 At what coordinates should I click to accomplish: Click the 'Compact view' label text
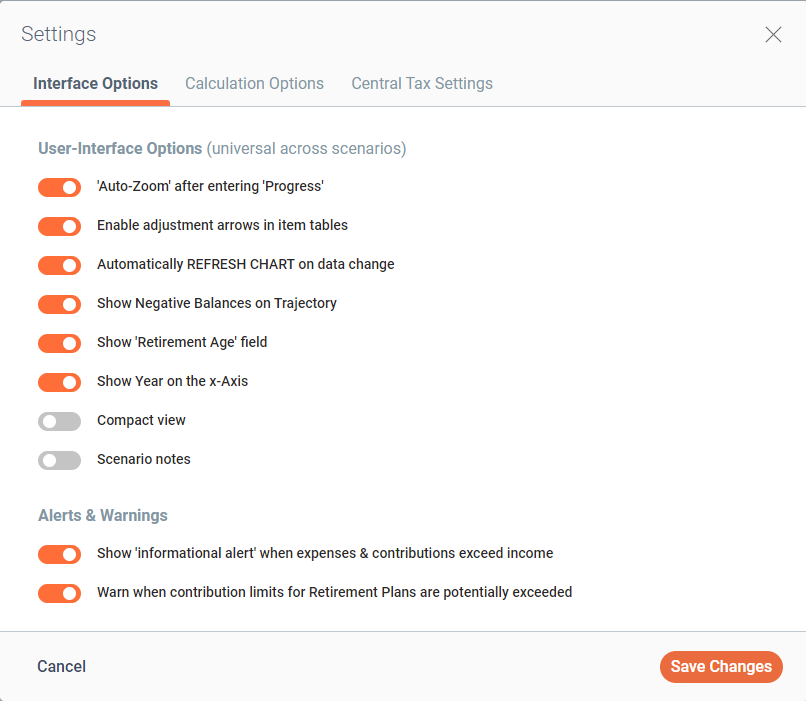coord(141,421)
